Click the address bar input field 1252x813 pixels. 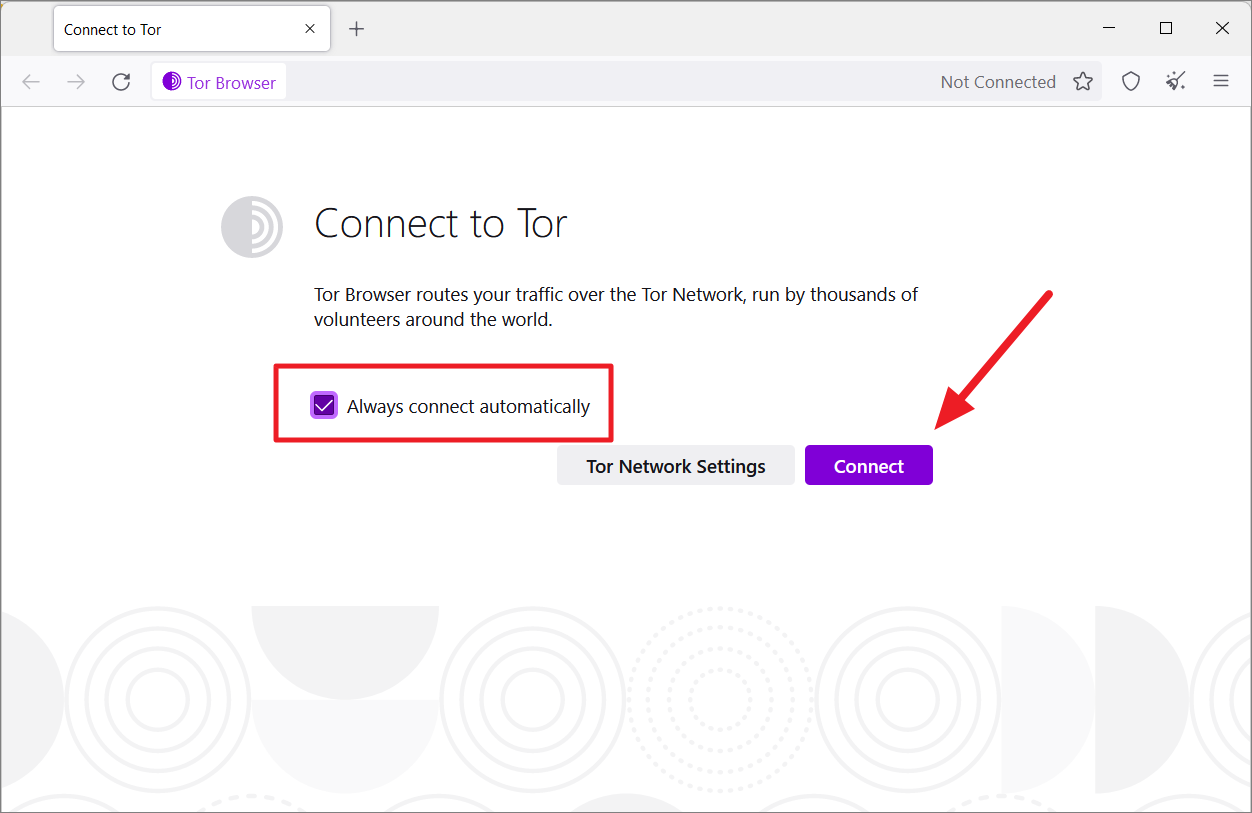[x=610, y=82]
